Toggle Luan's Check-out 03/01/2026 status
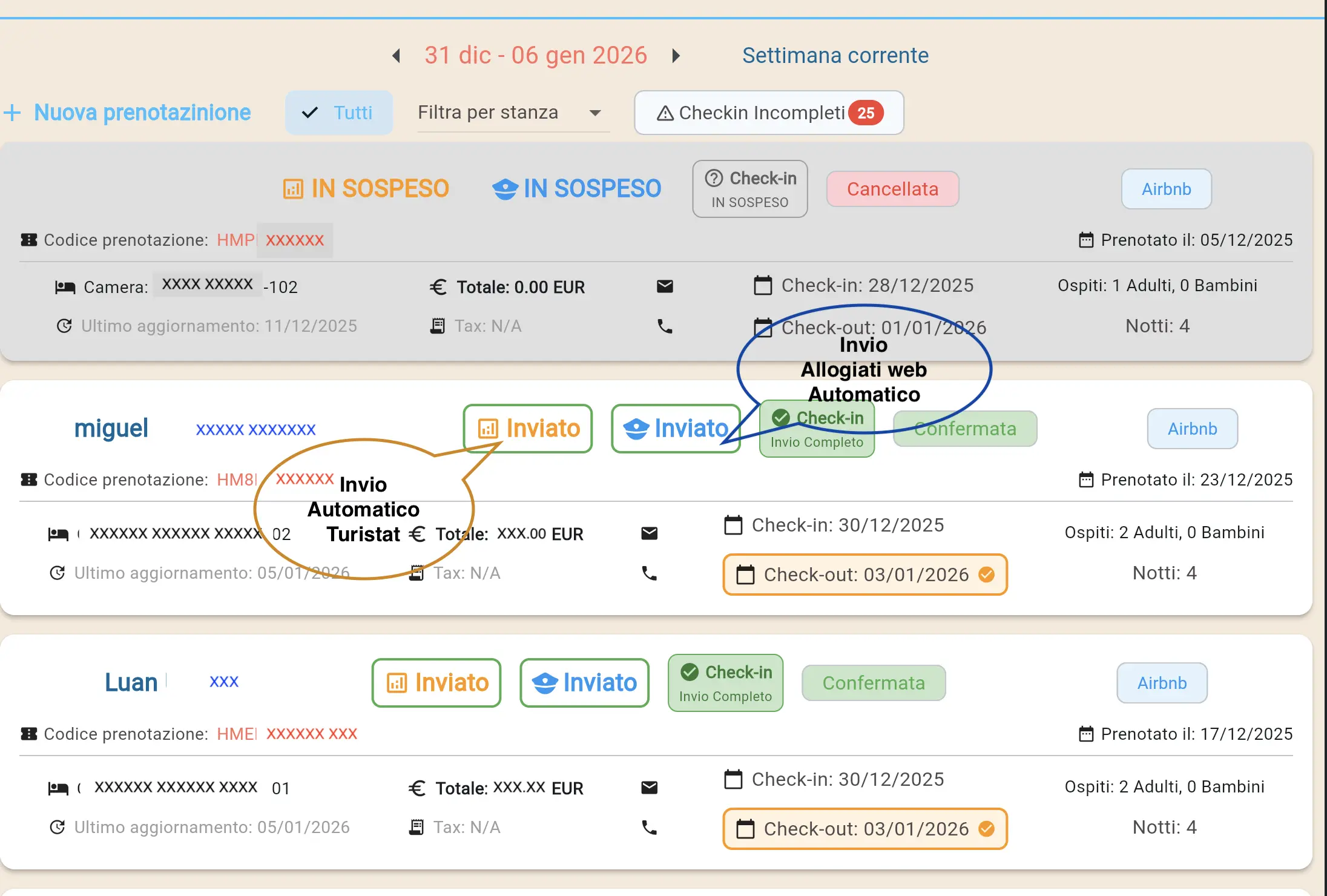Screen dimensions: 1327x896 pos(864,829)
